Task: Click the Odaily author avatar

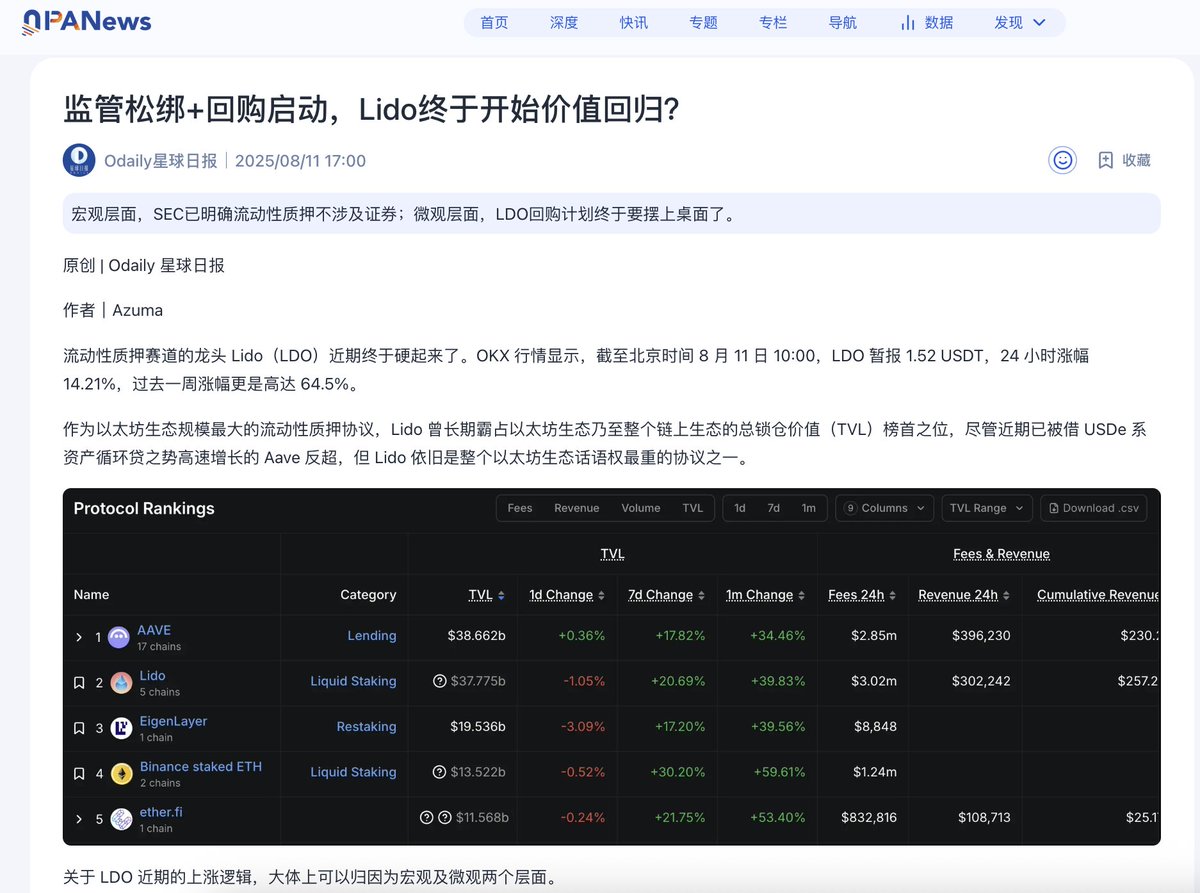Action: coord(79,160)
